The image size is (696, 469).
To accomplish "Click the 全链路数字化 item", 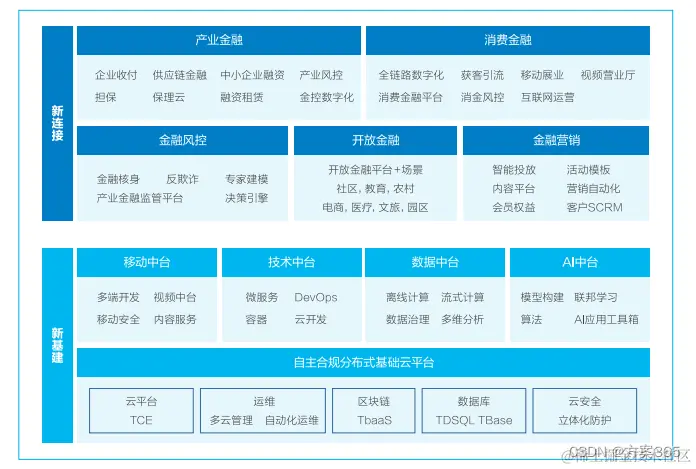I will (411, 75).
